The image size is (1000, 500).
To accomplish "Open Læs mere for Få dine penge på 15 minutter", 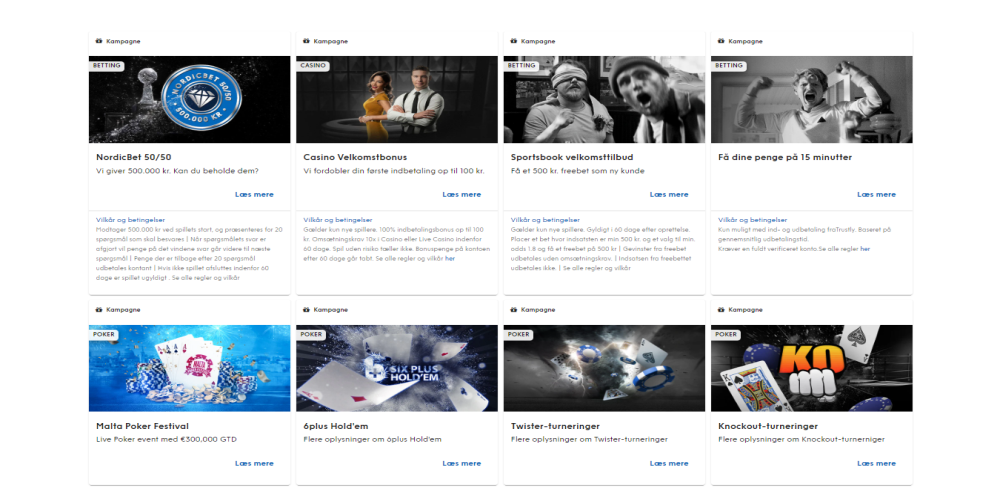I will coord(876,195).
